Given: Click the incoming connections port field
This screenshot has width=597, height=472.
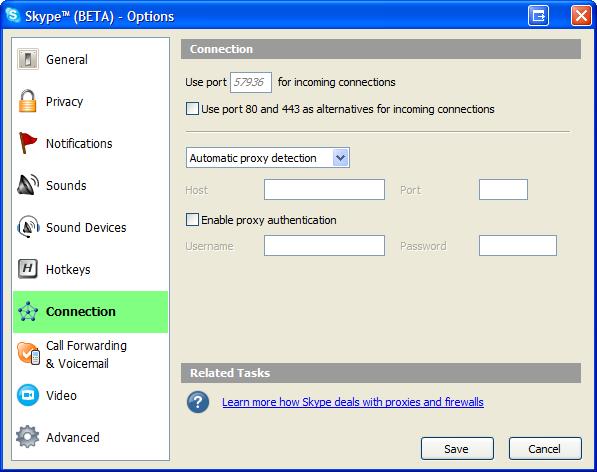Looking at the screenshot, I should (251, 82).
